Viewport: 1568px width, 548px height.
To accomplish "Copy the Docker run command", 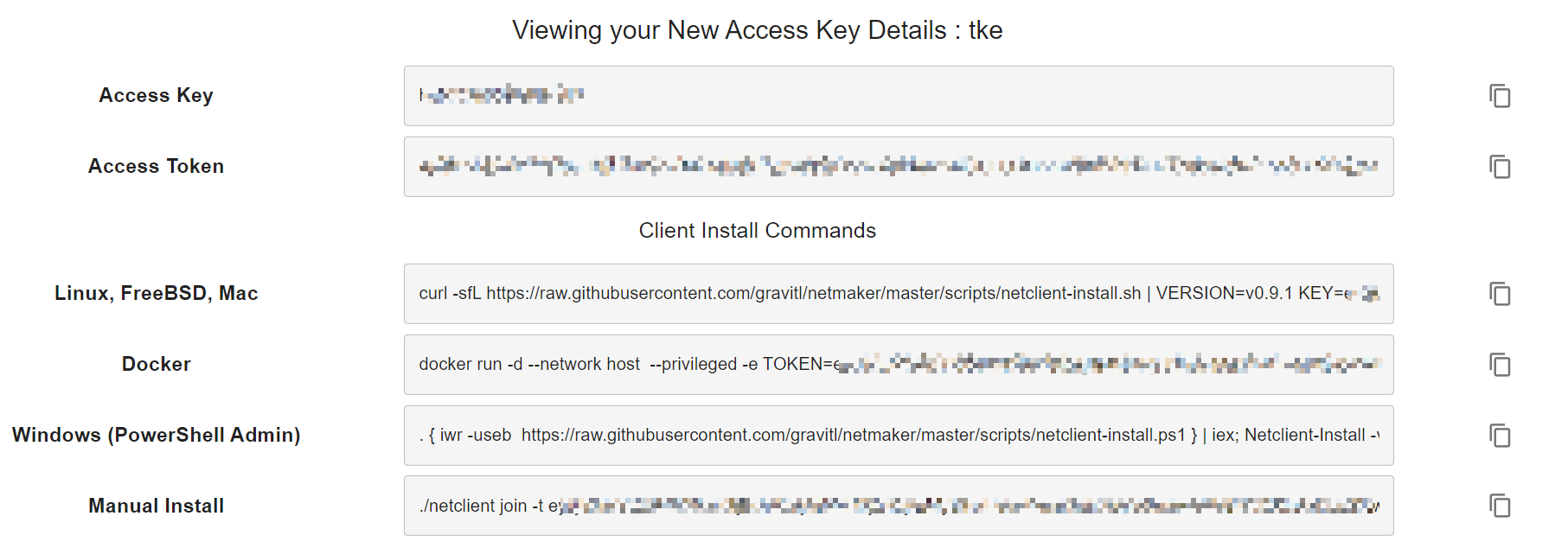I will pos(1500,365).
